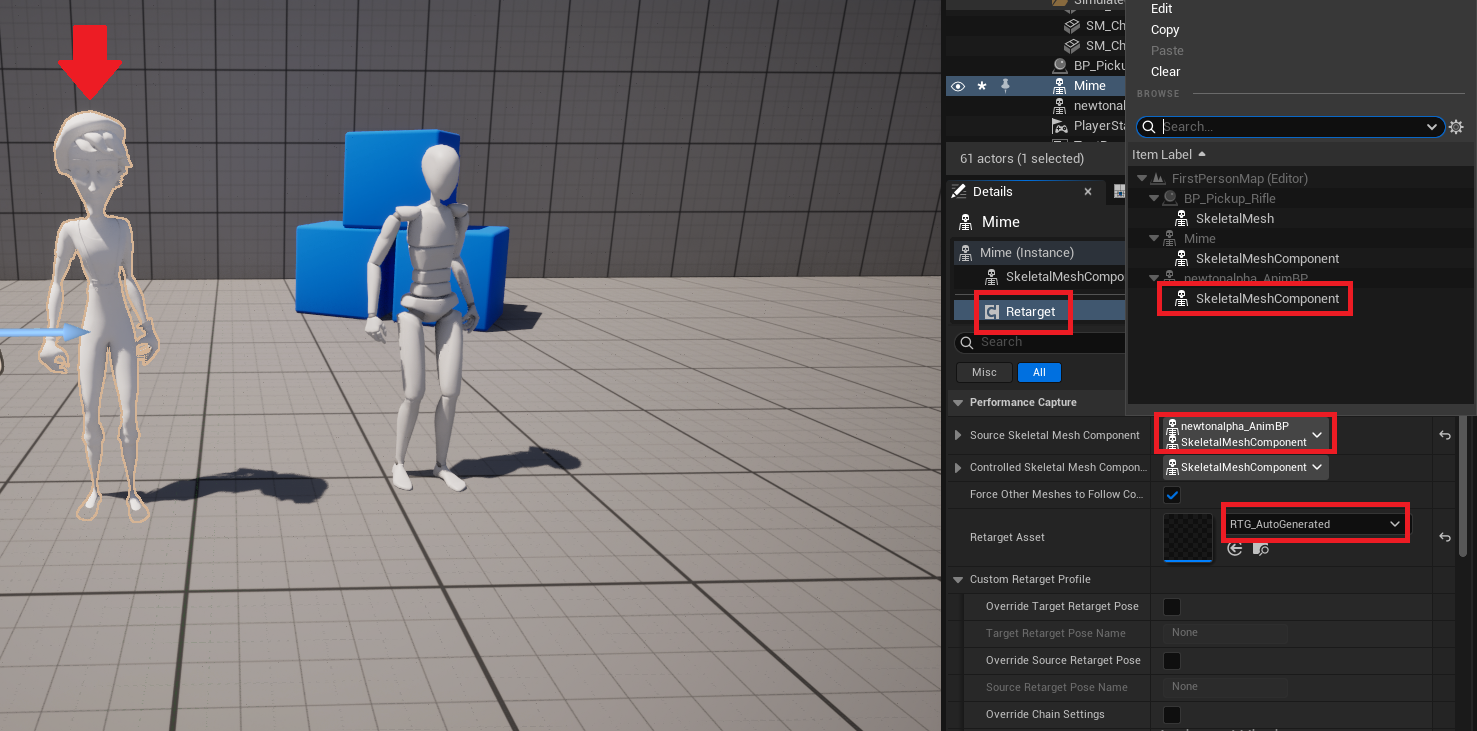Viewport: 1477px width, 731px height.
Task: Click the Retarget component C icon
Action: click(991, 312)
